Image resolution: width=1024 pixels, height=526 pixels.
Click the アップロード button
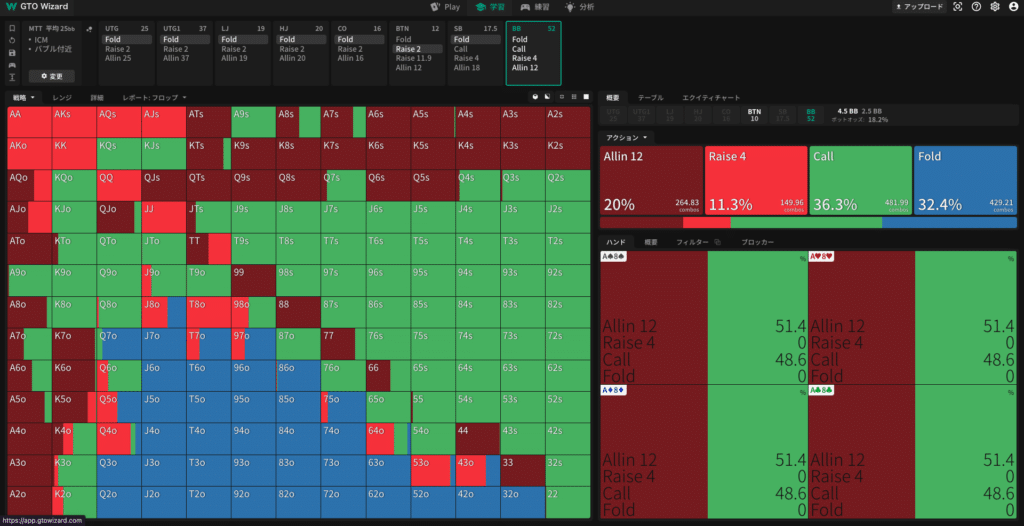pos(919,7)
